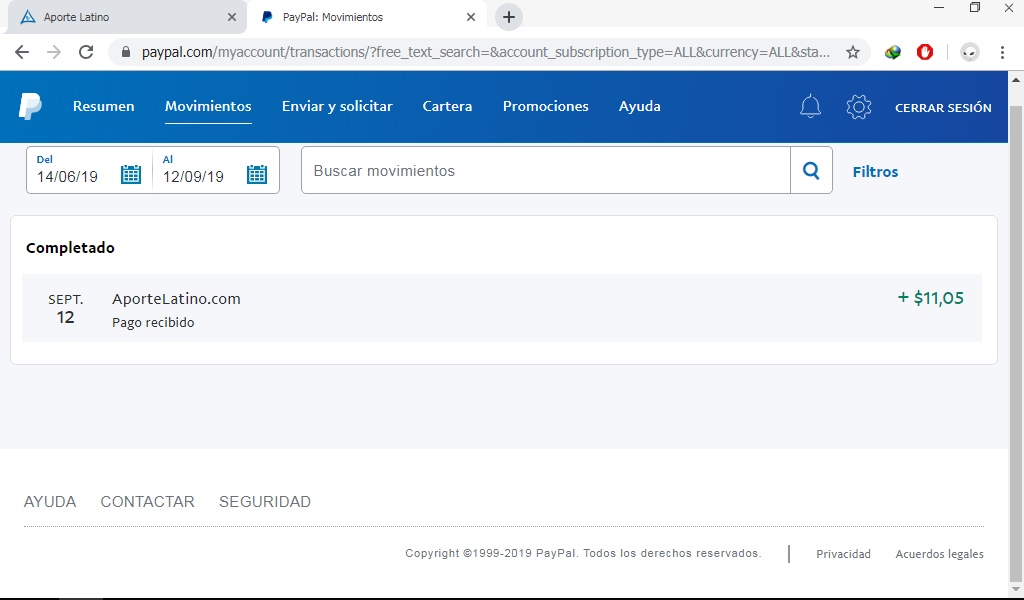Open the account settings gear

tap(859, 107)
